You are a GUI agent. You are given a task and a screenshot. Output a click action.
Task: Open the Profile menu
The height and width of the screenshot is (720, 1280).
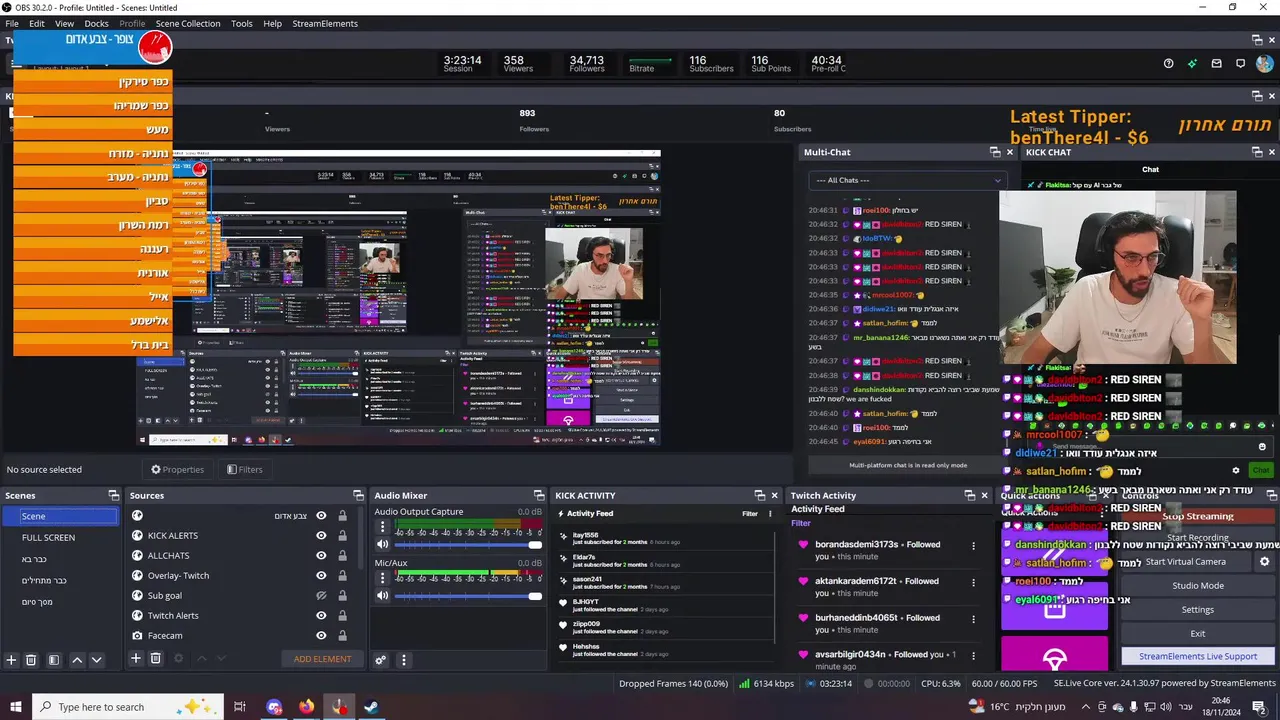[x=132, y=23]
